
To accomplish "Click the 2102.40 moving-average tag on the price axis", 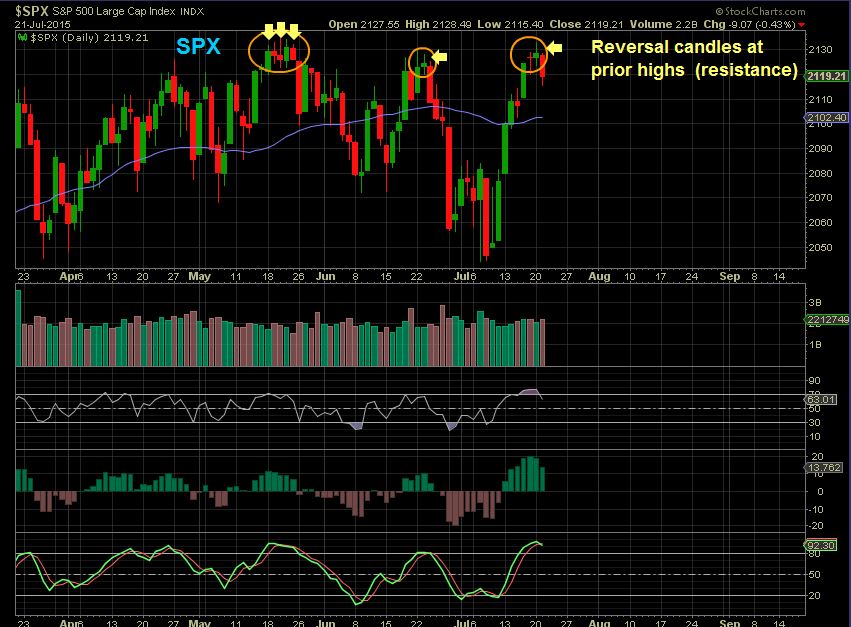I will coord(825,118).
